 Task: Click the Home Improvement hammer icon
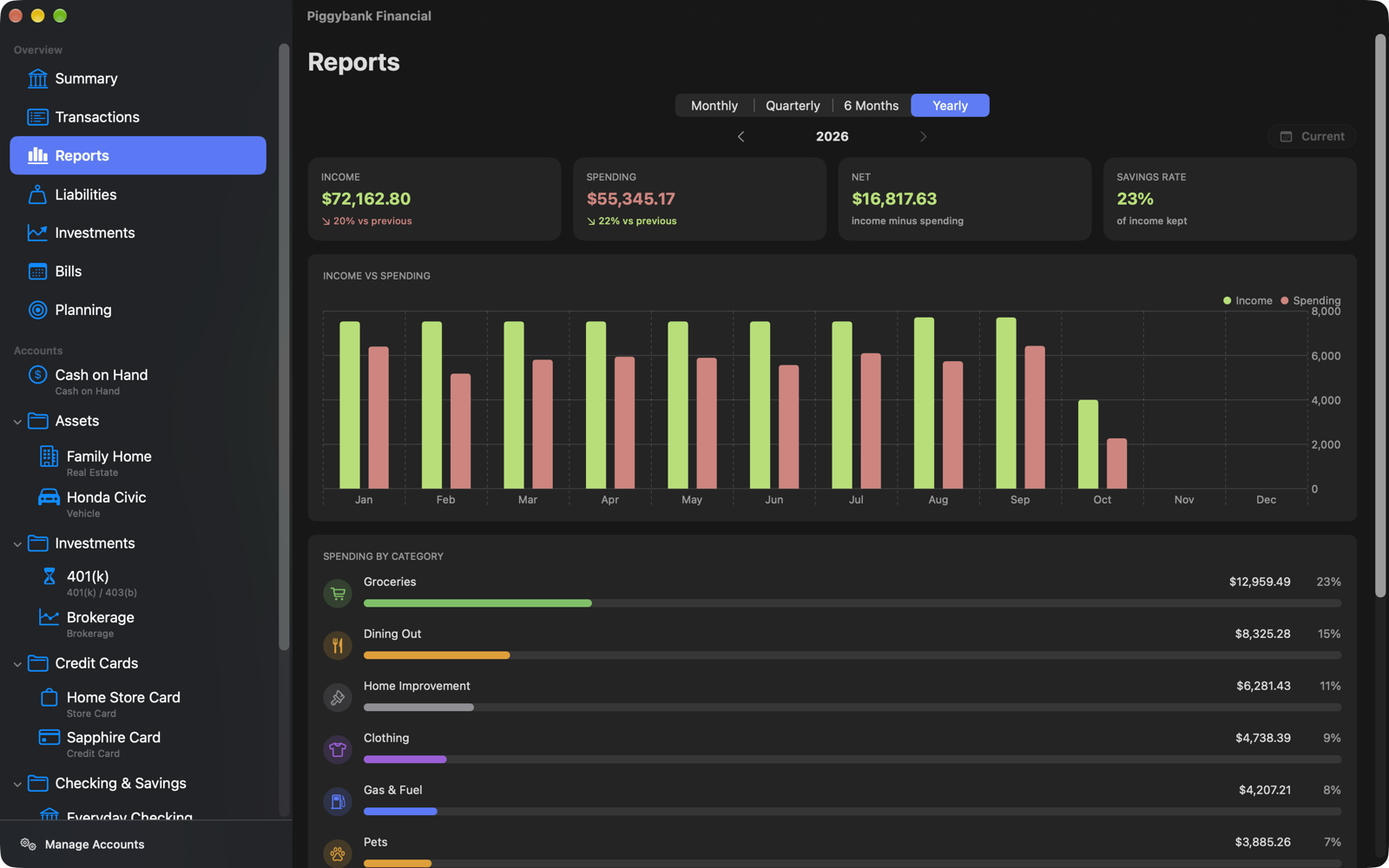pos(338,698)
